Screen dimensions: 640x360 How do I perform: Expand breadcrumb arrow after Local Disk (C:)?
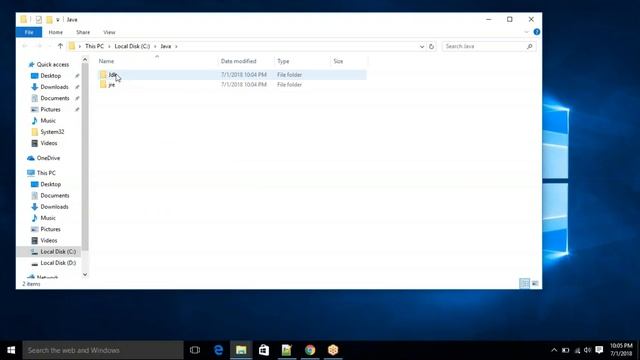point(155,47)
